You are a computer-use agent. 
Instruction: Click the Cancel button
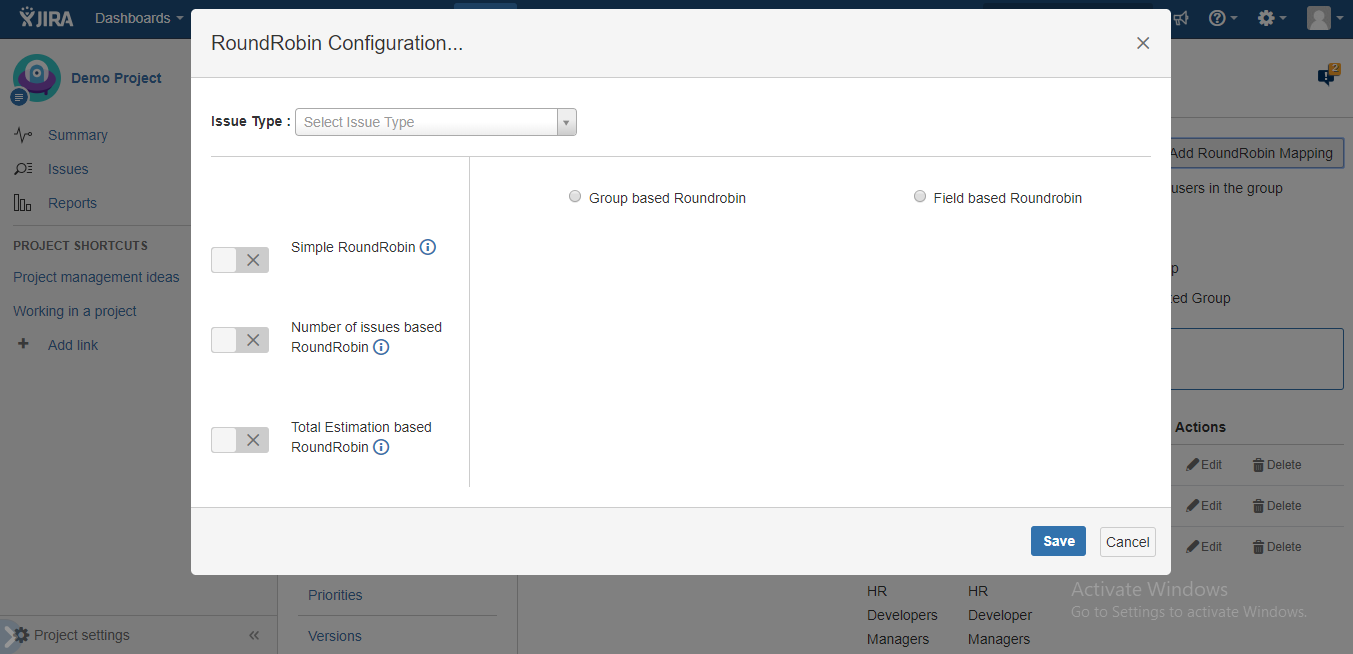tap(1128, 542)
